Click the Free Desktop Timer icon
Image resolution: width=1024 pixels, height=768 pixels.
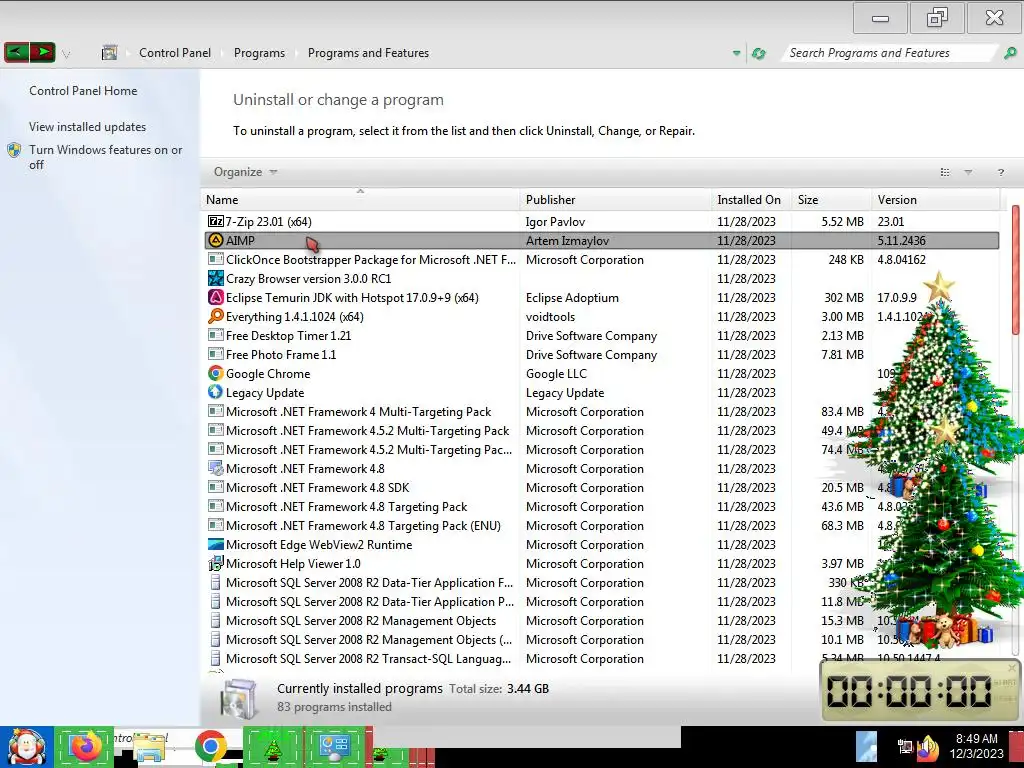tap(216, 335)
